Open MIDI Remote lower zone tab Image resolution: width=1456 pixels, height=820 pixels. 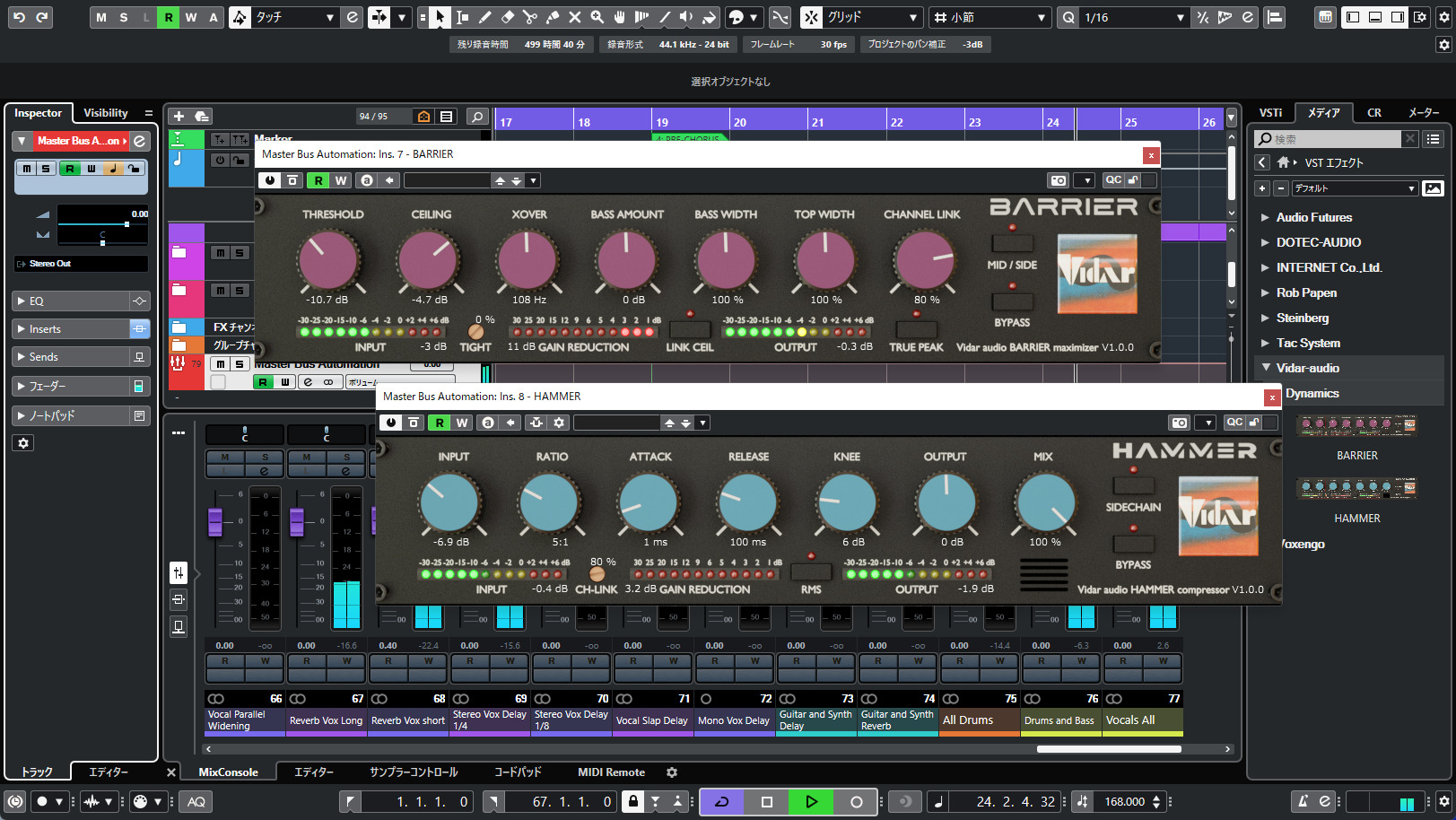(611, 772)
